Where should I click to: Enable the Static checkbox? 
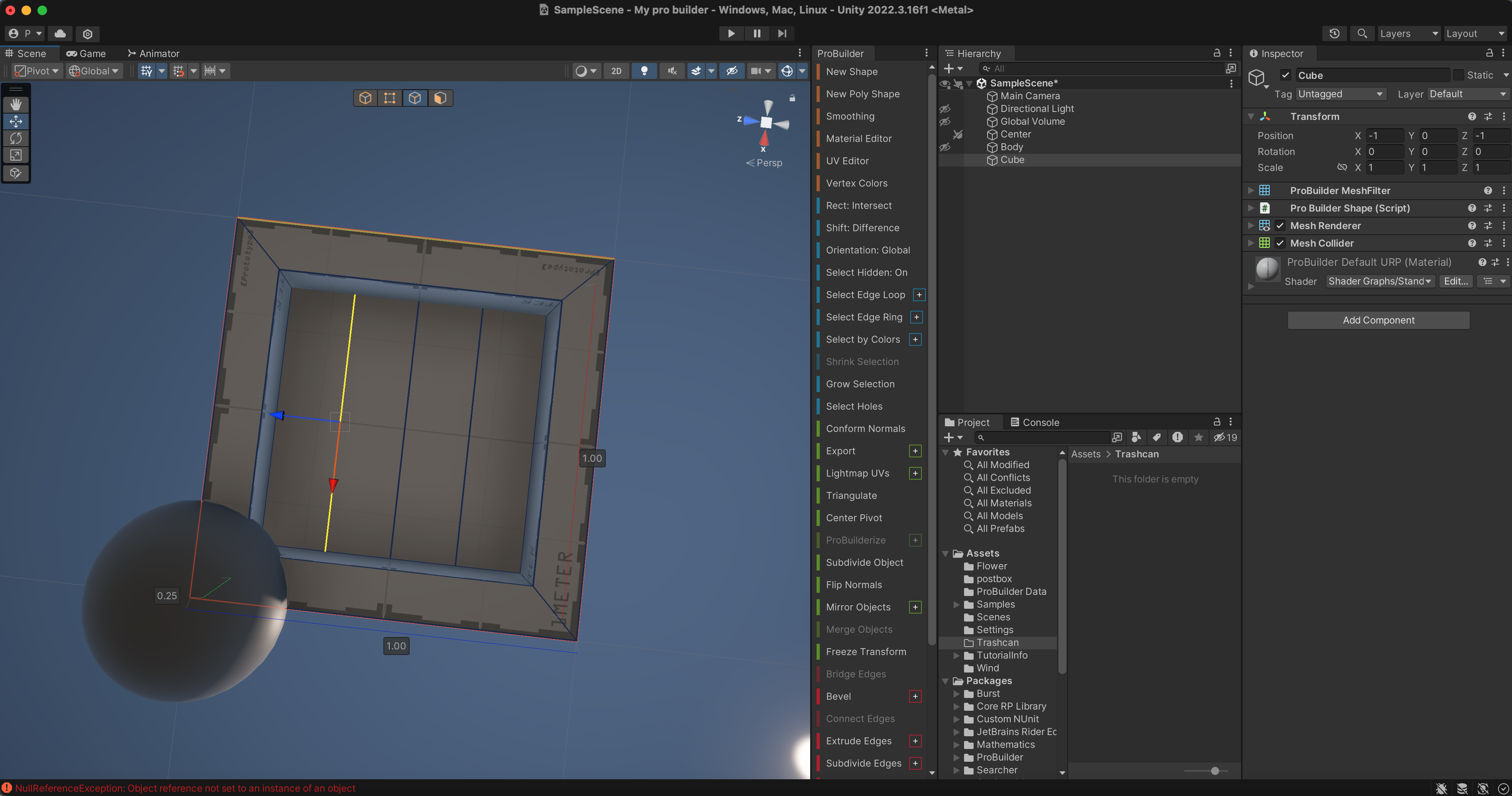[x=1459, y=75]
